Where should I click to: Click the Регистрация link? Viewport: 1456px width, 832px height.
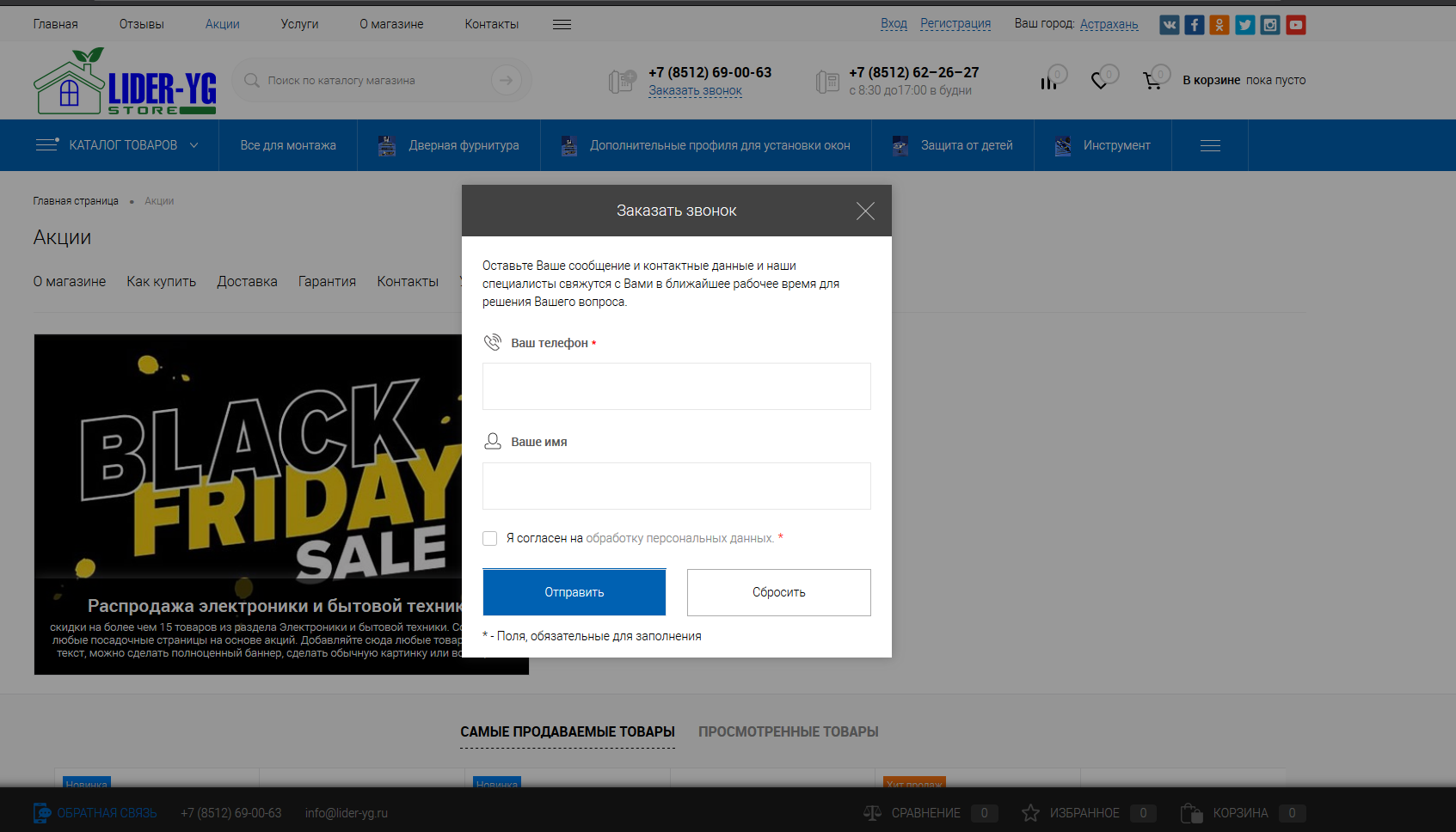(955, 23)
